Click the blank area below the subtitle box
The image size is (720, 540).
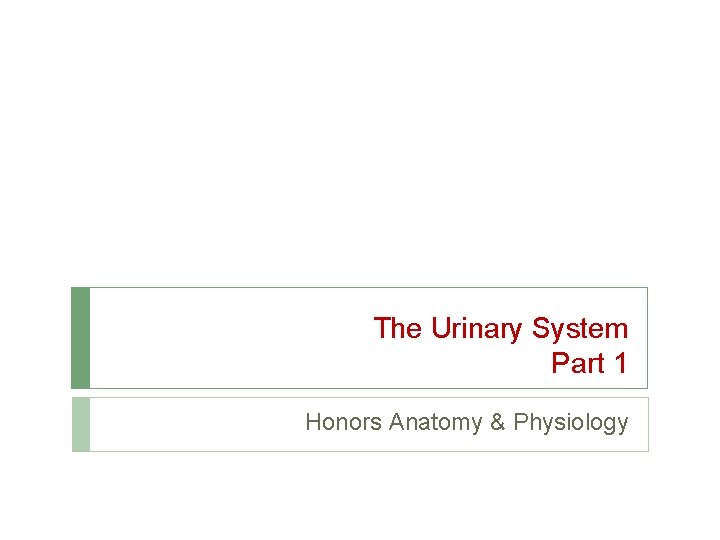point(360,496)
